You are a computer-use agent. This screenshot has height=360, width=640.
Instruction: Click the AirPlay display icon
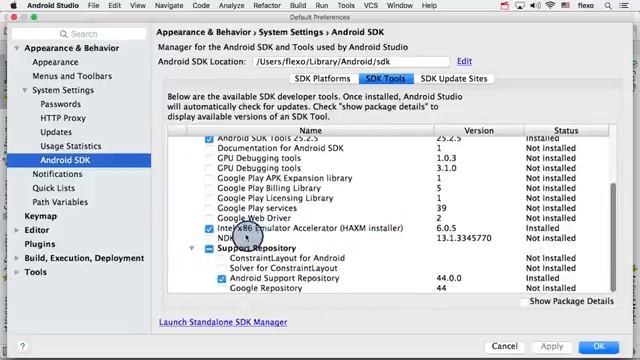(x=520, y=6)
